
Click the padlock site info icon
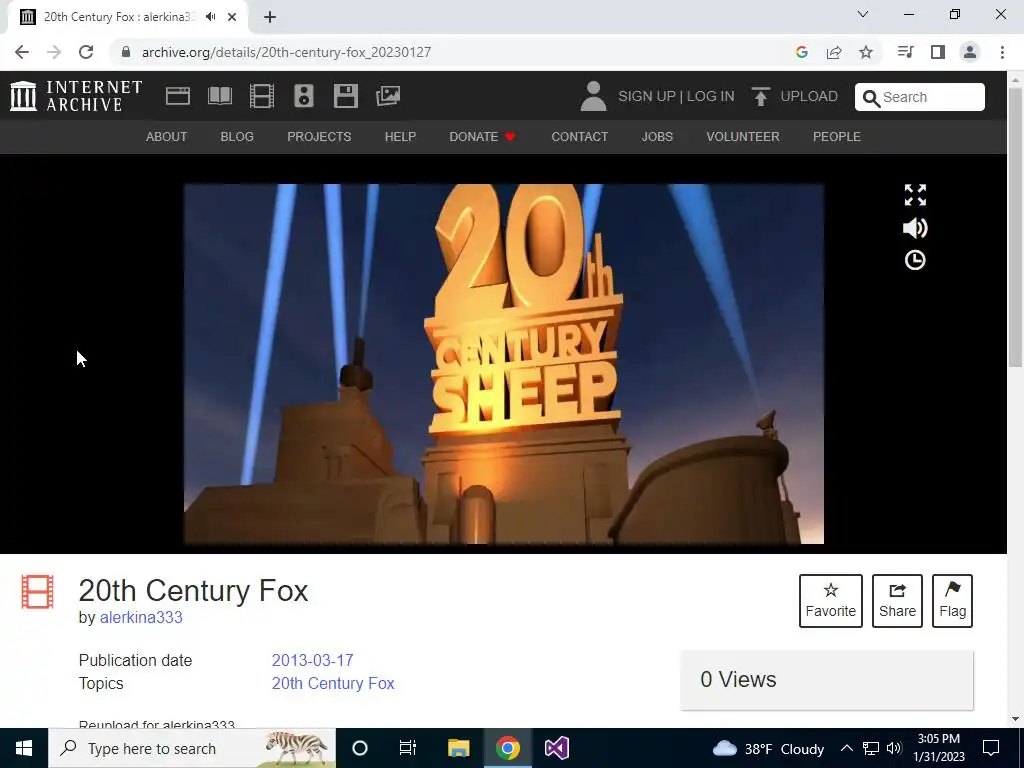pyautogui.click(x=126, y=52)
